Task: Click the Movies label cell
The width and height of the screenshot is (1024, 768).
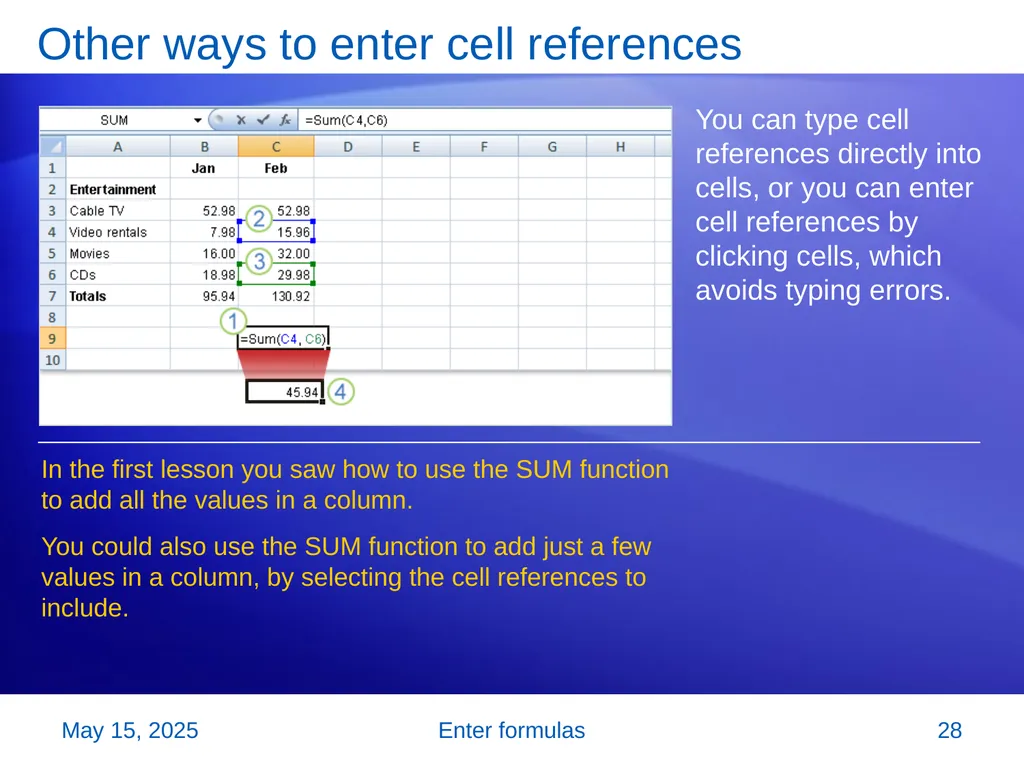Action: click(118, 253)
